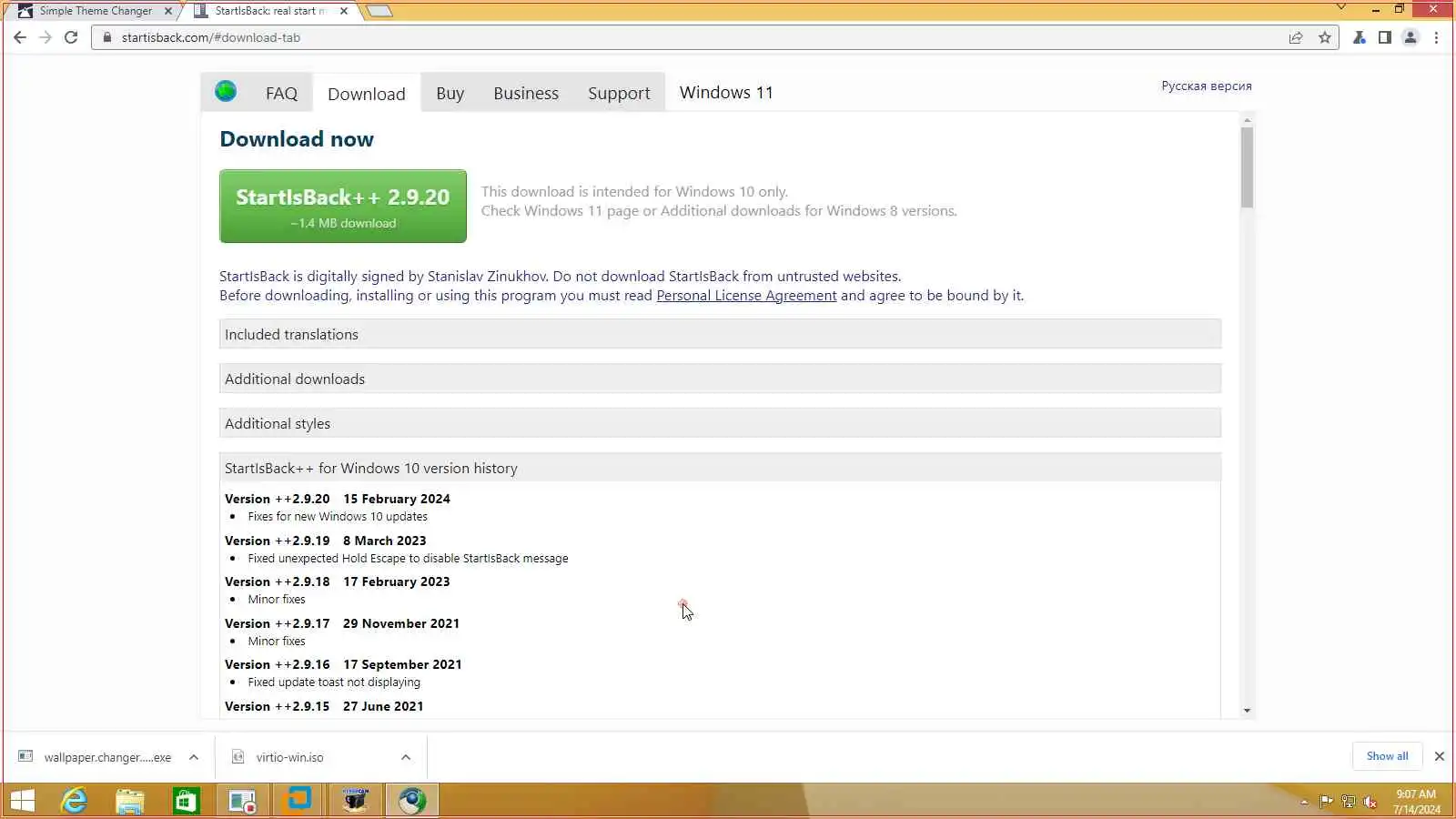The width and height of the screenshot is (1456, 819).
Task: Open Windows Store from taskbar
Action: (187, 801)
